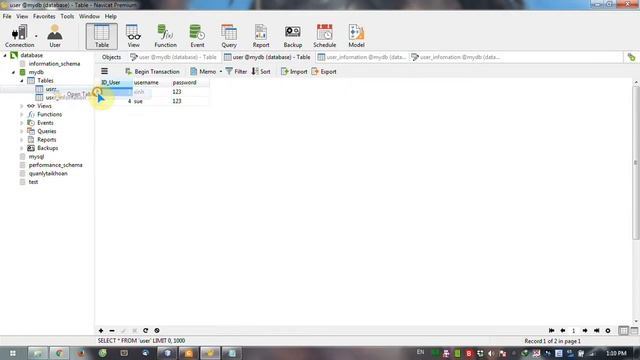This screenshot has width=640, height=360.
Task: Click the page number field showing 1
Action: 573,331
